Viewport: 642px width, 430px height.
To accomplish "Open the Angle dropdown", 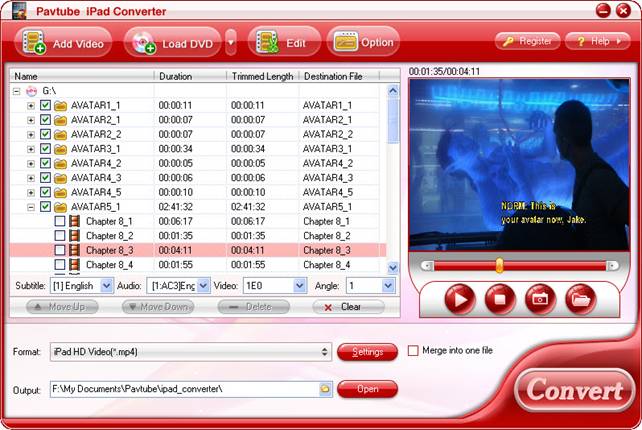I will [x=389, y=285].
